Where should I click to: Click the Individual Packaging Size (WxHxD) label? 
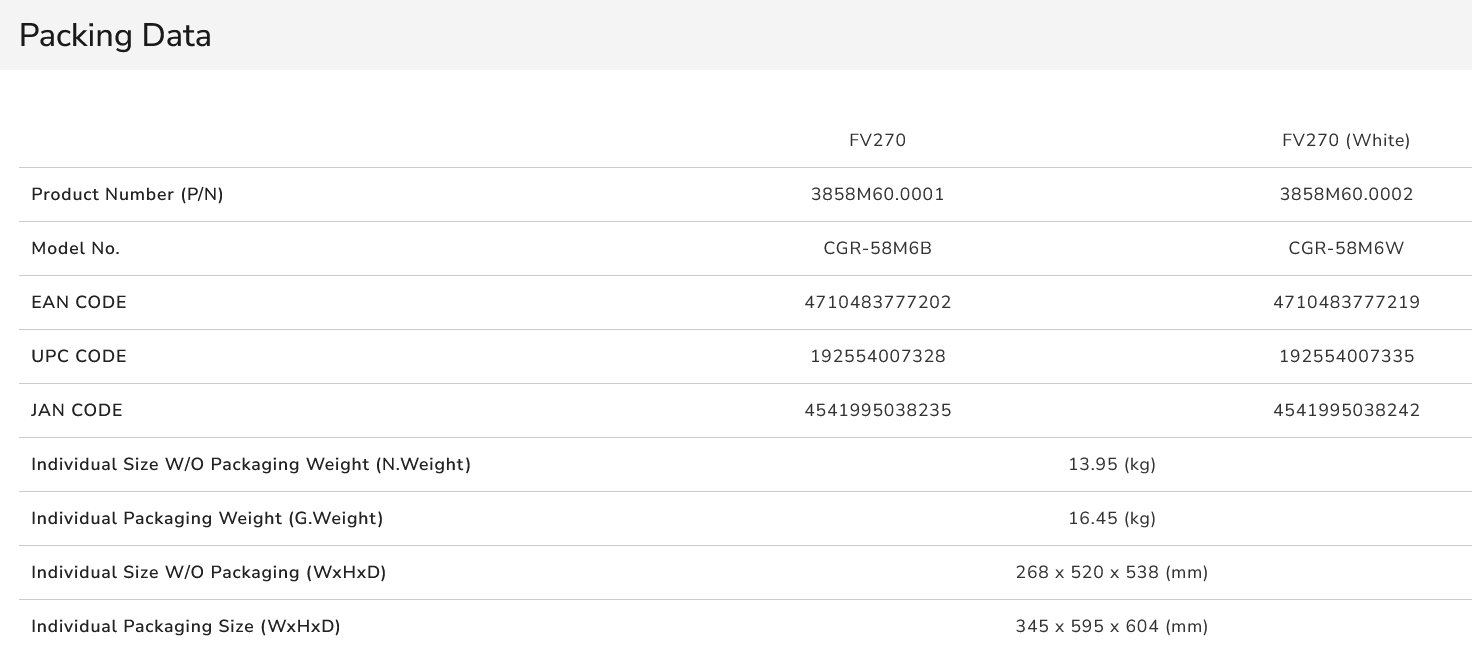click(185, 627)
